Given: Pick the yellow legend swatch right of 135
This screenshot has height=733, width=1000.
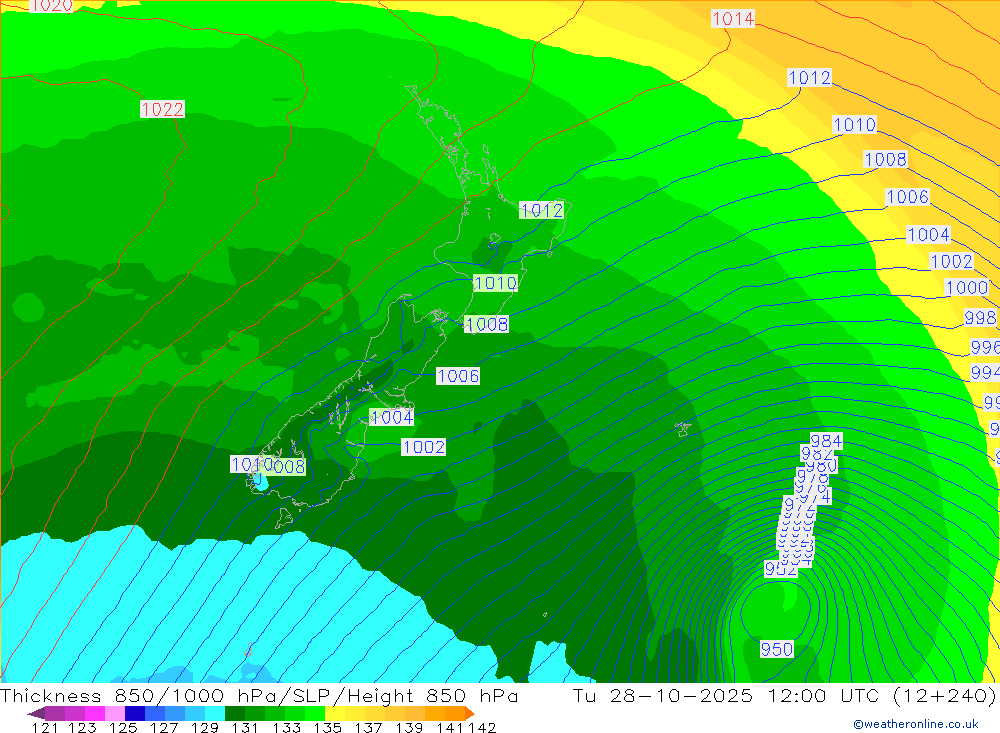Looking at the screenshot, I should click(335, 713).
